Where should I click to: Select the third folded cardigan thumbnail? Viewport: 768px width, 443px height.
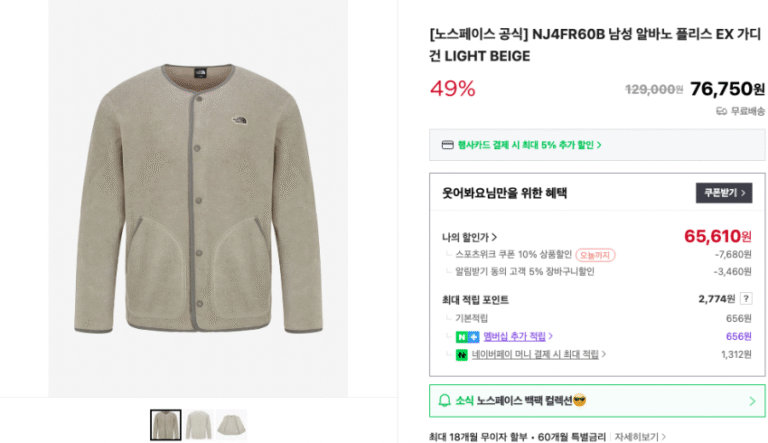coord(231,425)
